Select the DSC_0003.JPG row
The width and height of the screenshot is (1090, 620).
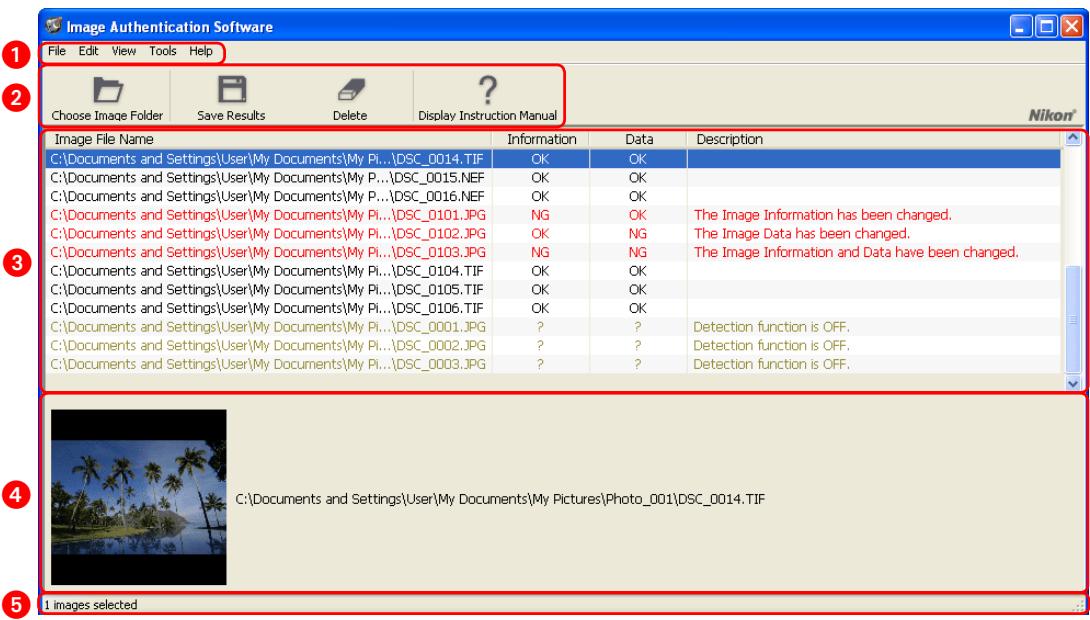tap(553, 364)
